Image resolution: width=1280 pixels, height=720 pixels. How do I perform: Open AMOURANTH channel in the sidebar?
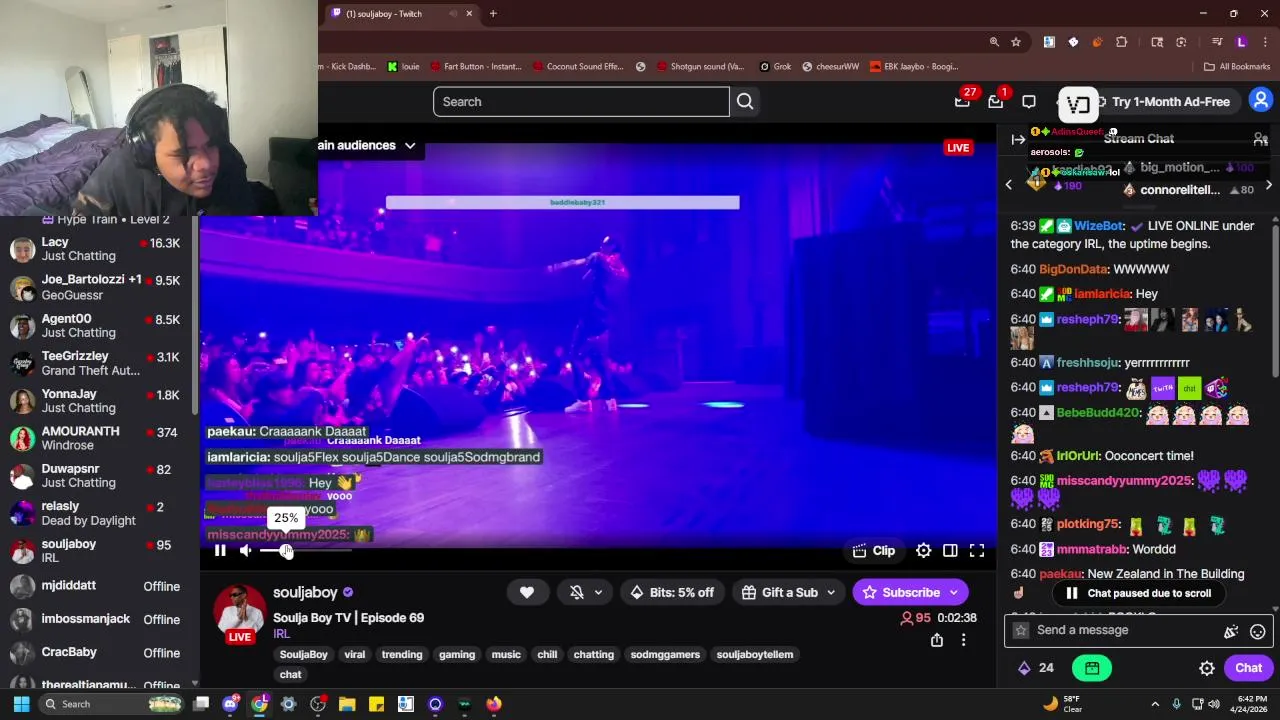tap(97, 438)
